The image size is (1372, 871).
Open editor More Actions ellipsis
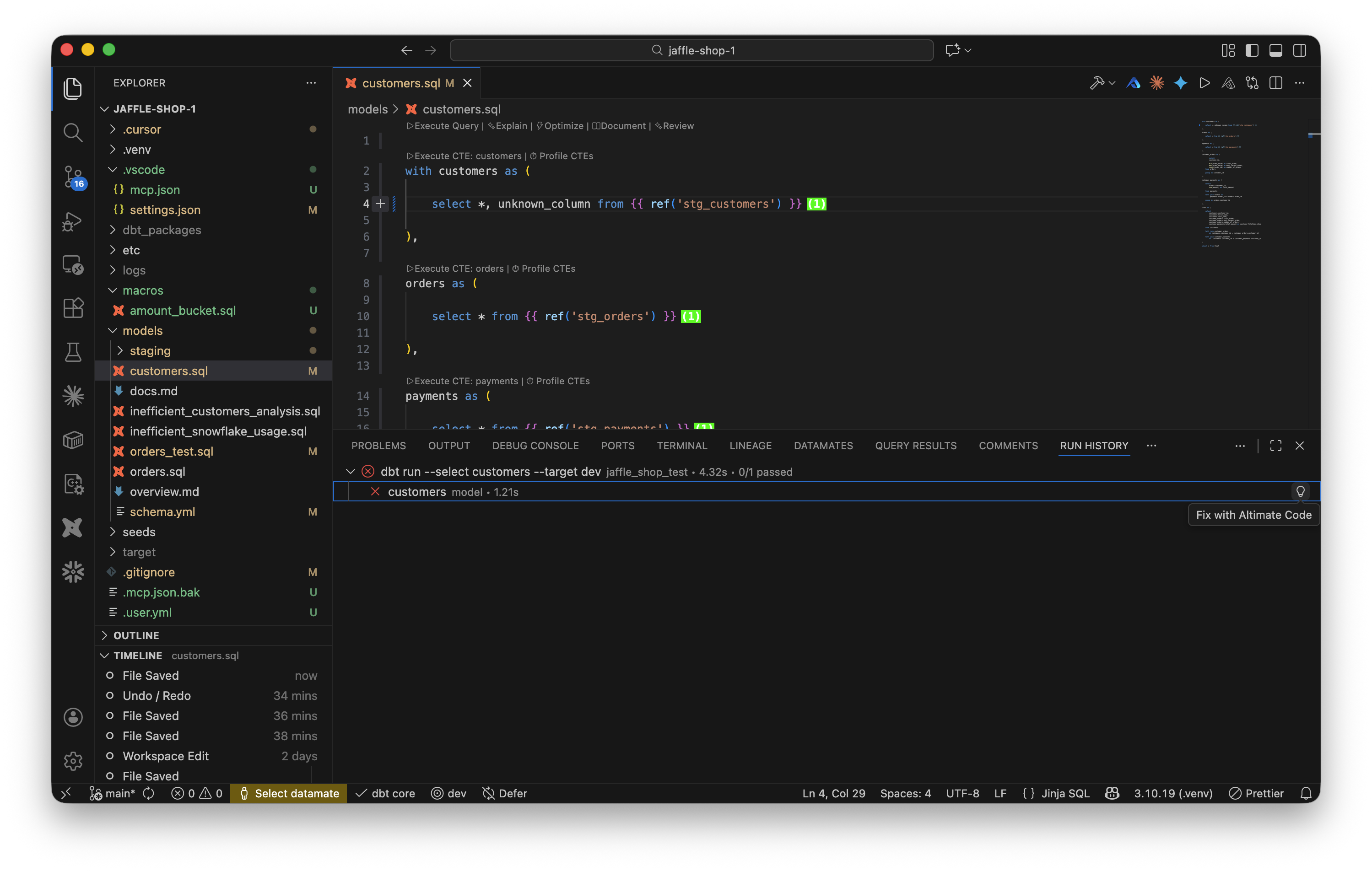pos(1300,83)
